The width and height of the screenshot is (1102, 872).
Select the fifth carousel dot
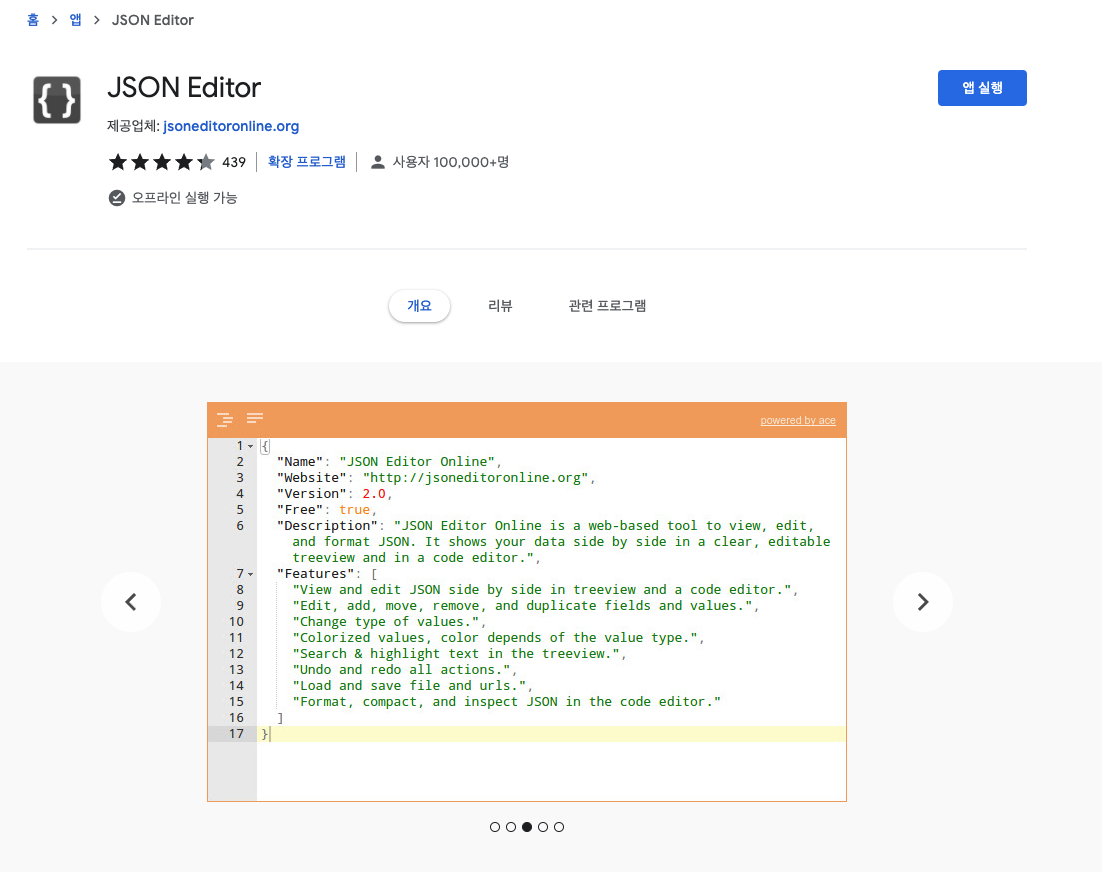coord(559,827)
